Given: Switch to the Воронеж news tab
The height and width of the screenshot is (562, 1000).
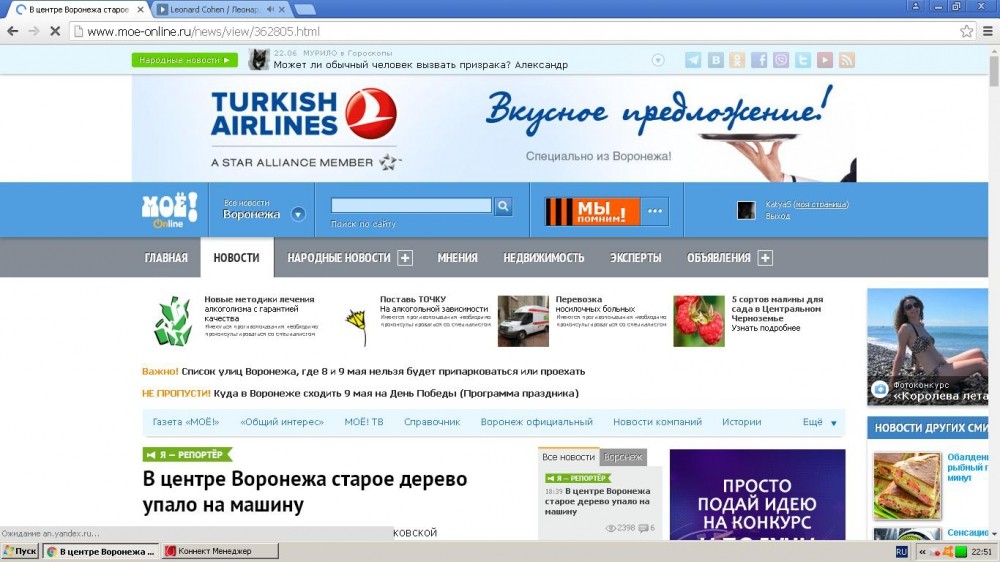Looking at the screenshot, I should (623, 457).
